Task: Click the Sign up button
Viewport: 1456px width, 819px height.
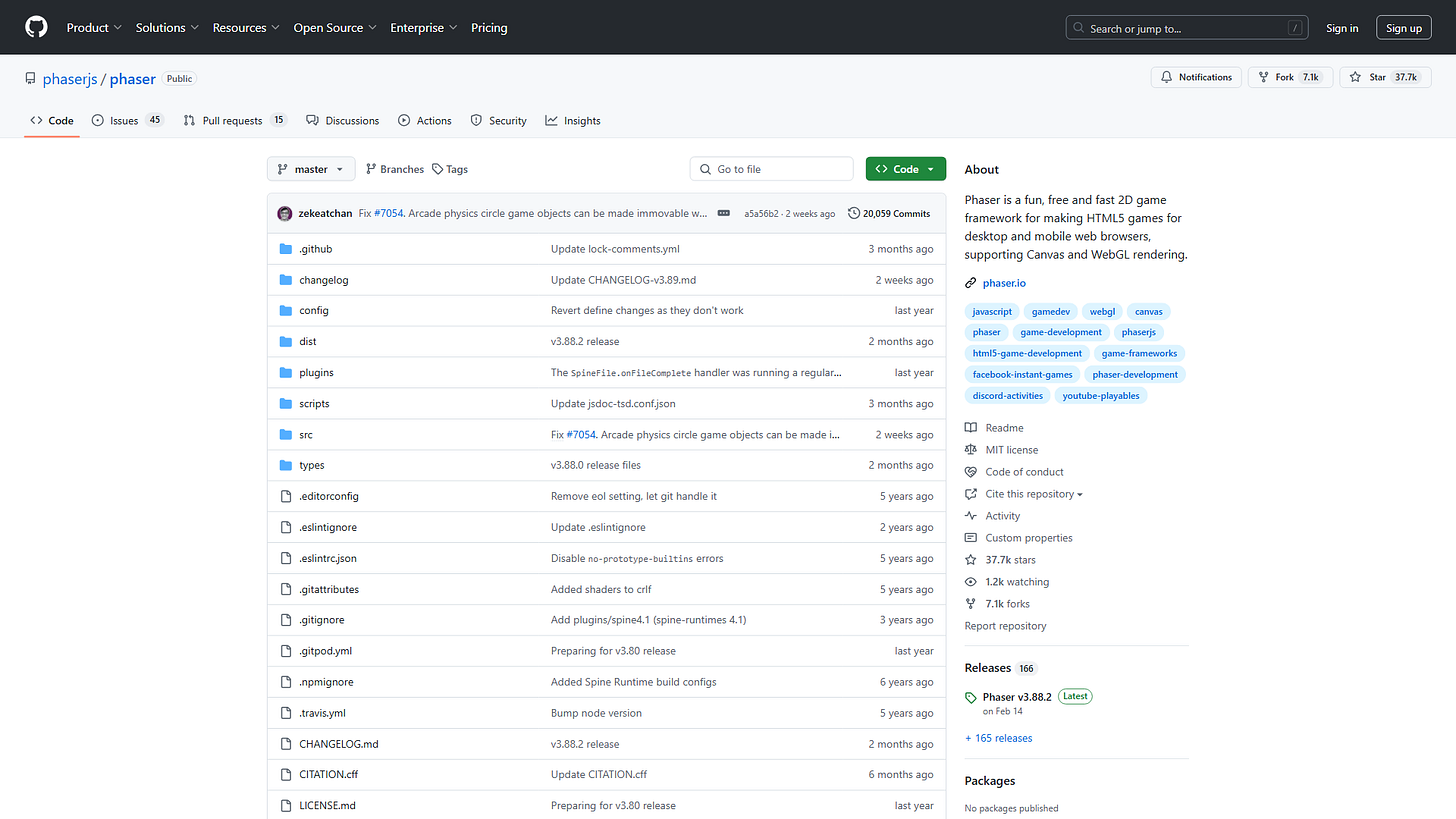Action: pos(1404,28)
